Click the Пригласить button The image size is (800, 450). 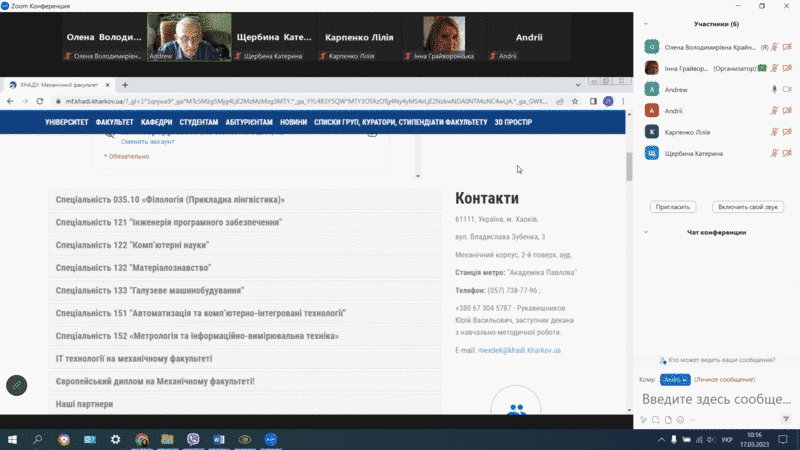672,207
